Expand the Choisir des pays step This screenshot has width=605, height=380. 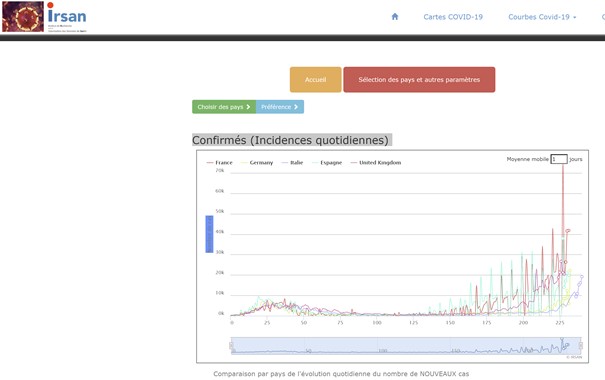click(224, 107)
